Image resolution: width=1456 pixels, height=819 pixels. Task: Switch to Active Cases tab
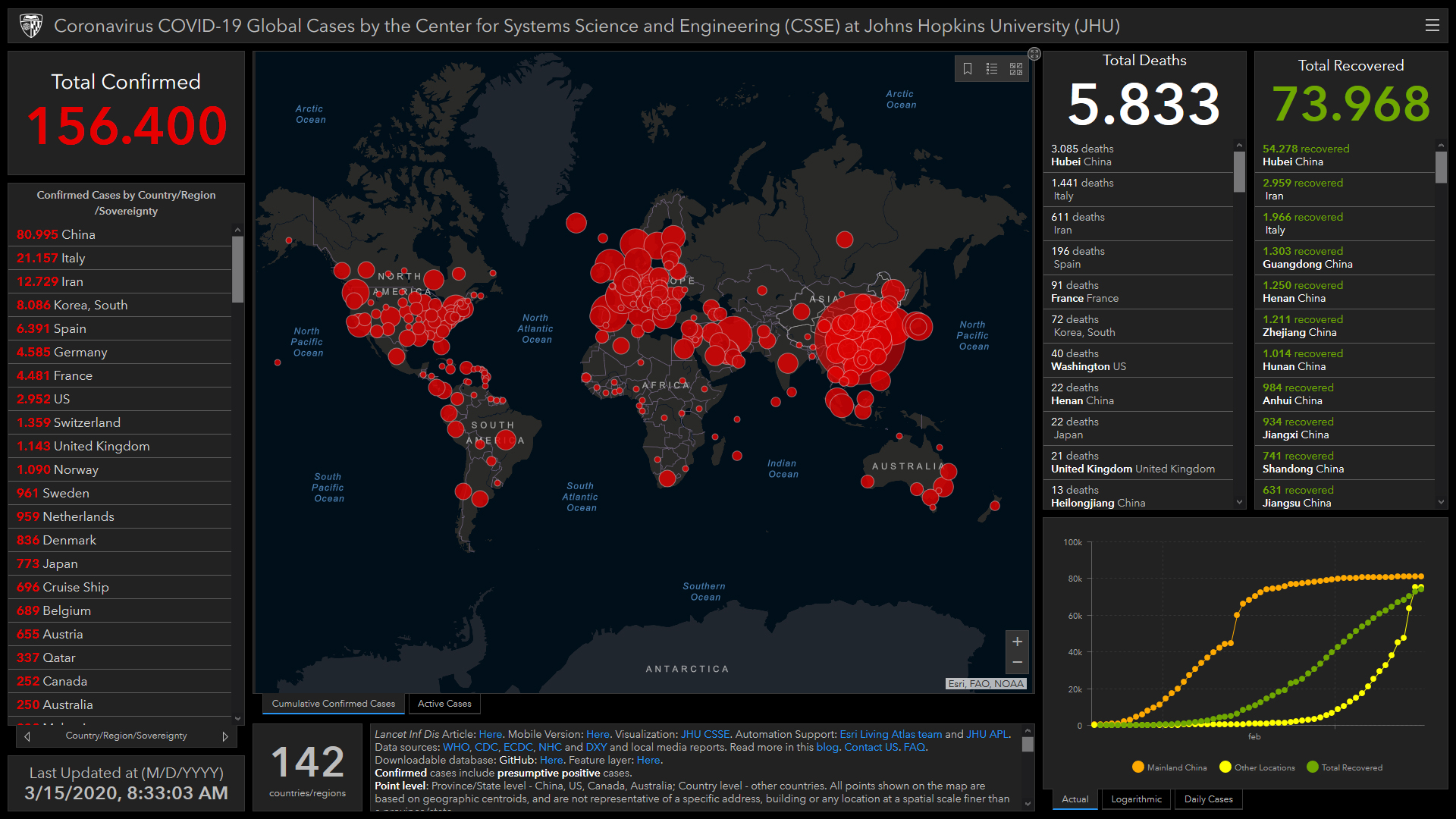pyautogui.click(x=444, y=704)
